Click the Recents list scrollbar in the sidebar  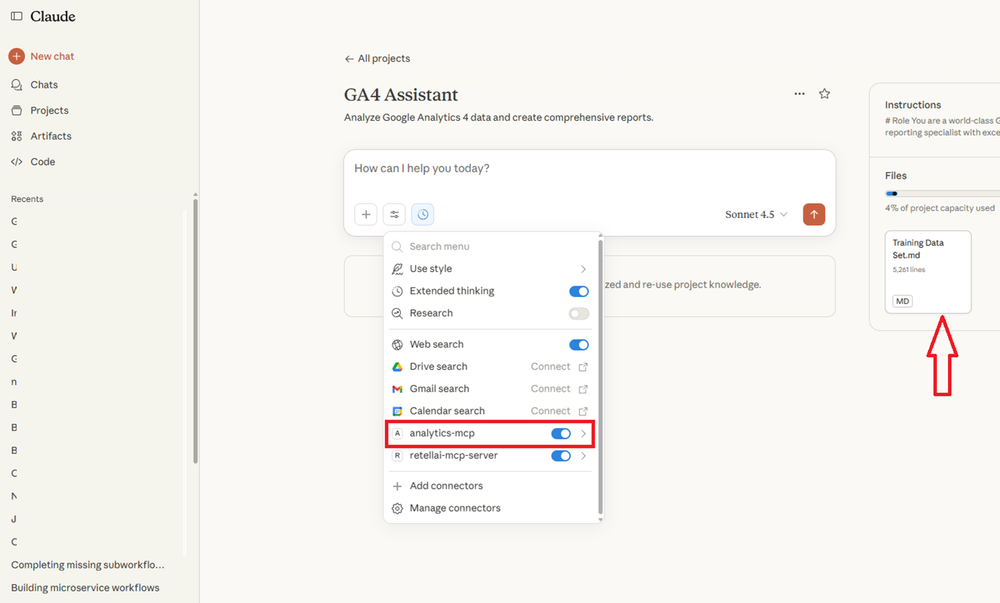pos(195,331)
